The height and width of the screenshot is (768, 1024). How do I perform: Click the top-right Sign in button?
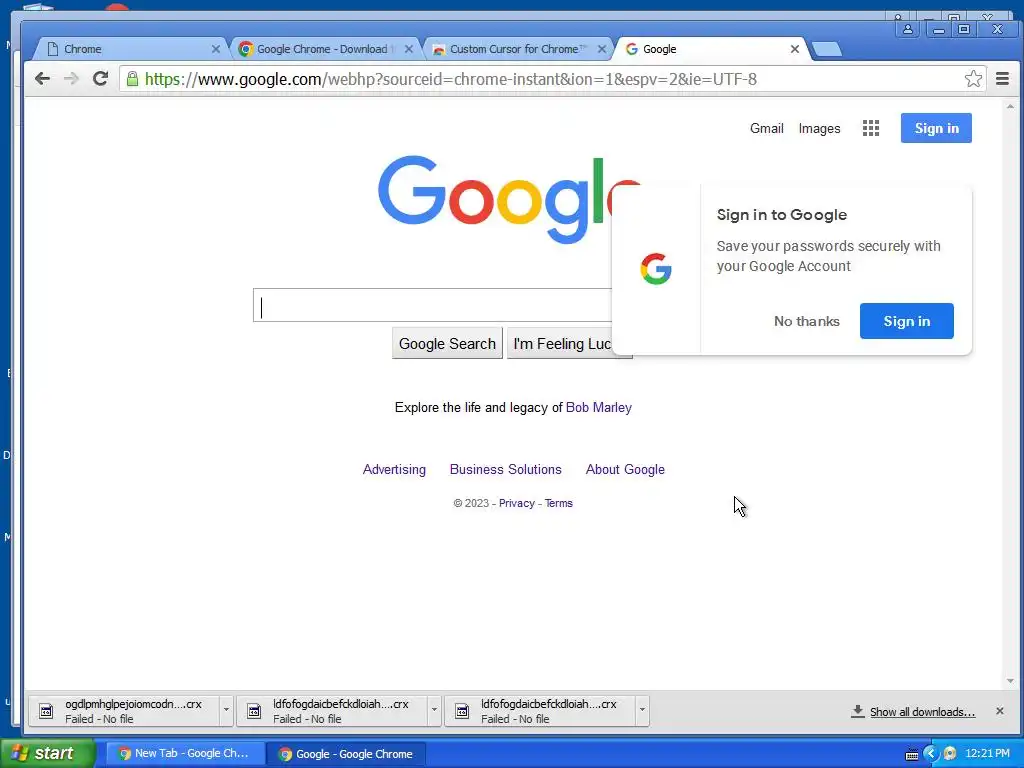[x=936, y=128]
